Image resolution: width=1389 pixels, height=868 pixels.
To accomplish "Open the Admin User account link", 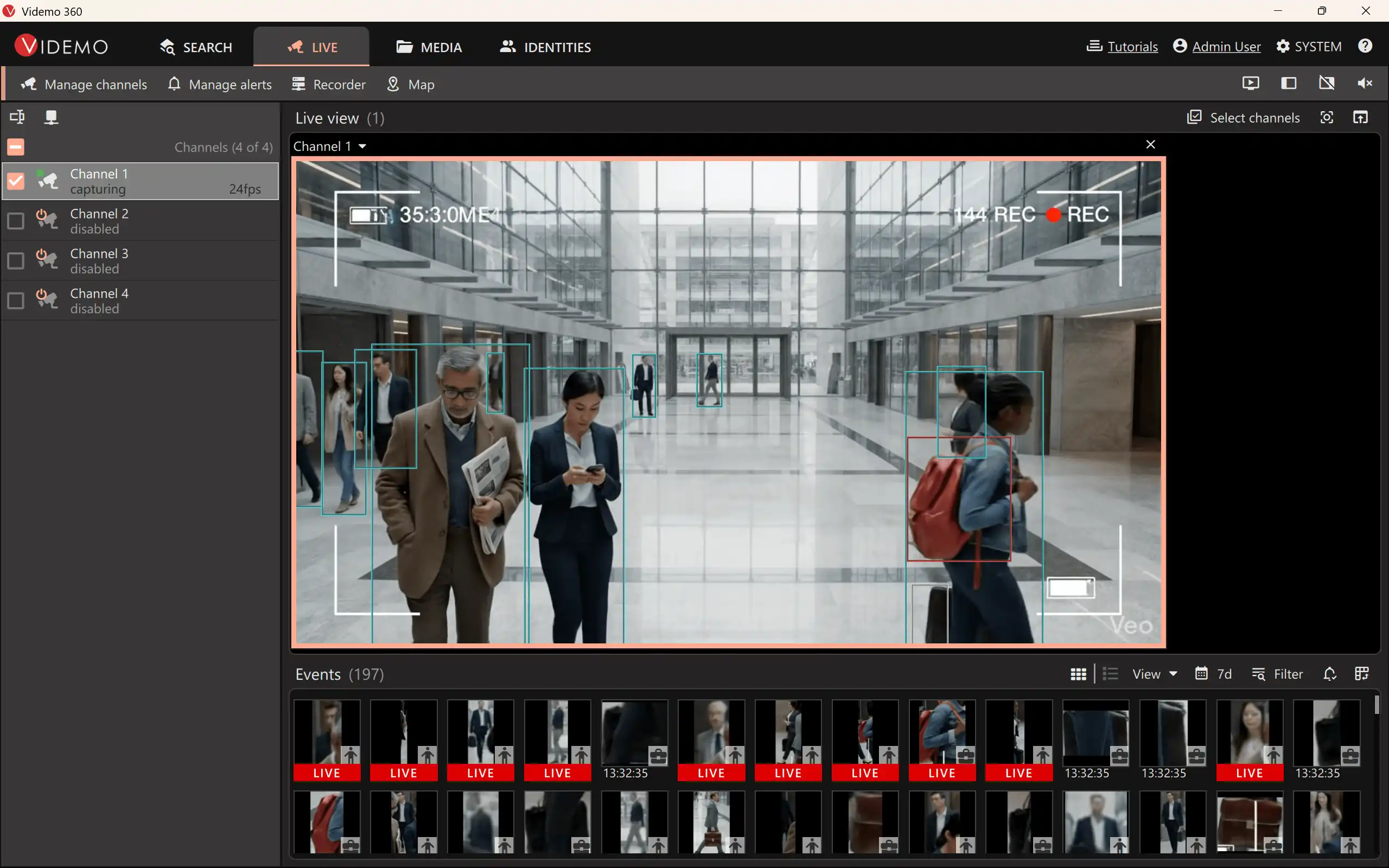I will [1217, 47].
